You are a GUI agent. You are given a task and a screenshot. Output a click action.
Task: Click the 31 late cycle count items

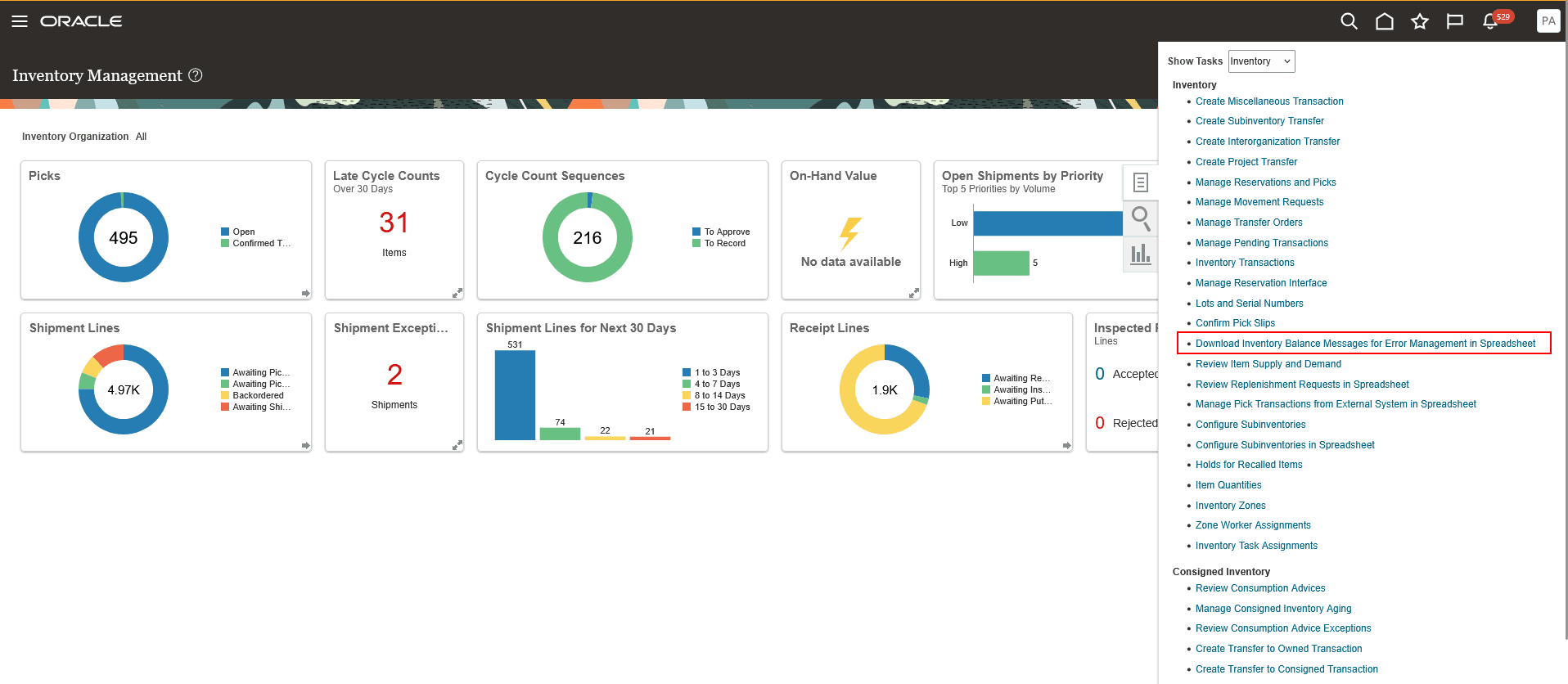point(394,223)
